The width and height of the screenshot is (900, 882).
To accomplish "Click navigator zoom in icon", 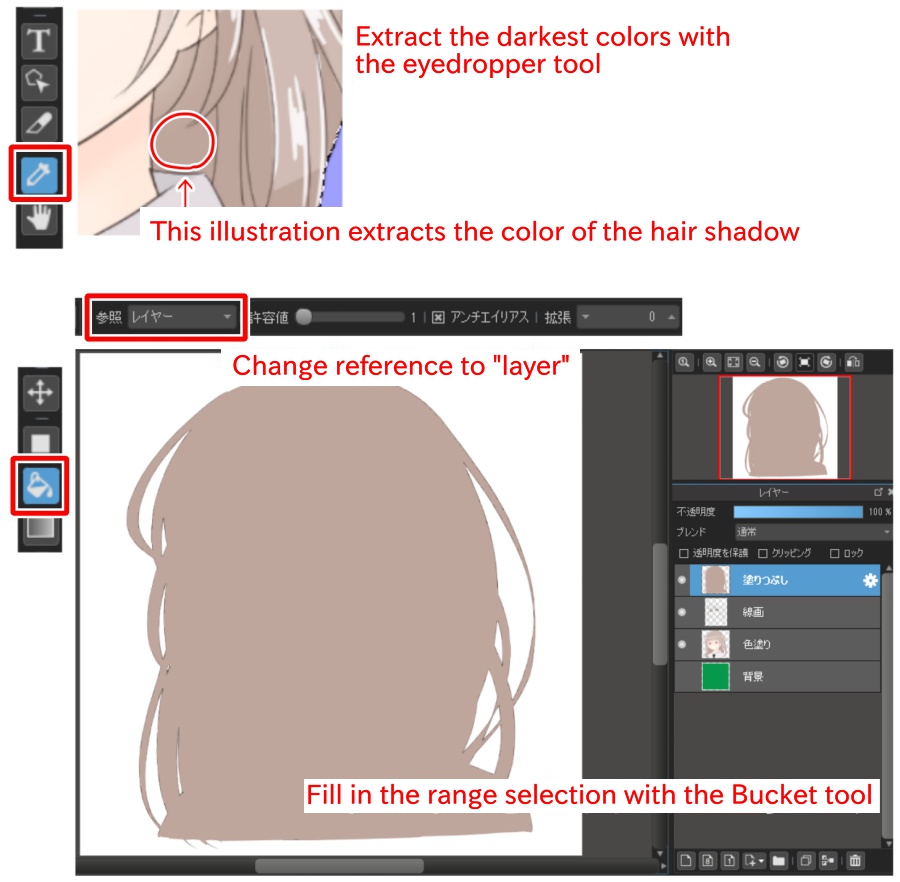I will pos(711,362).
